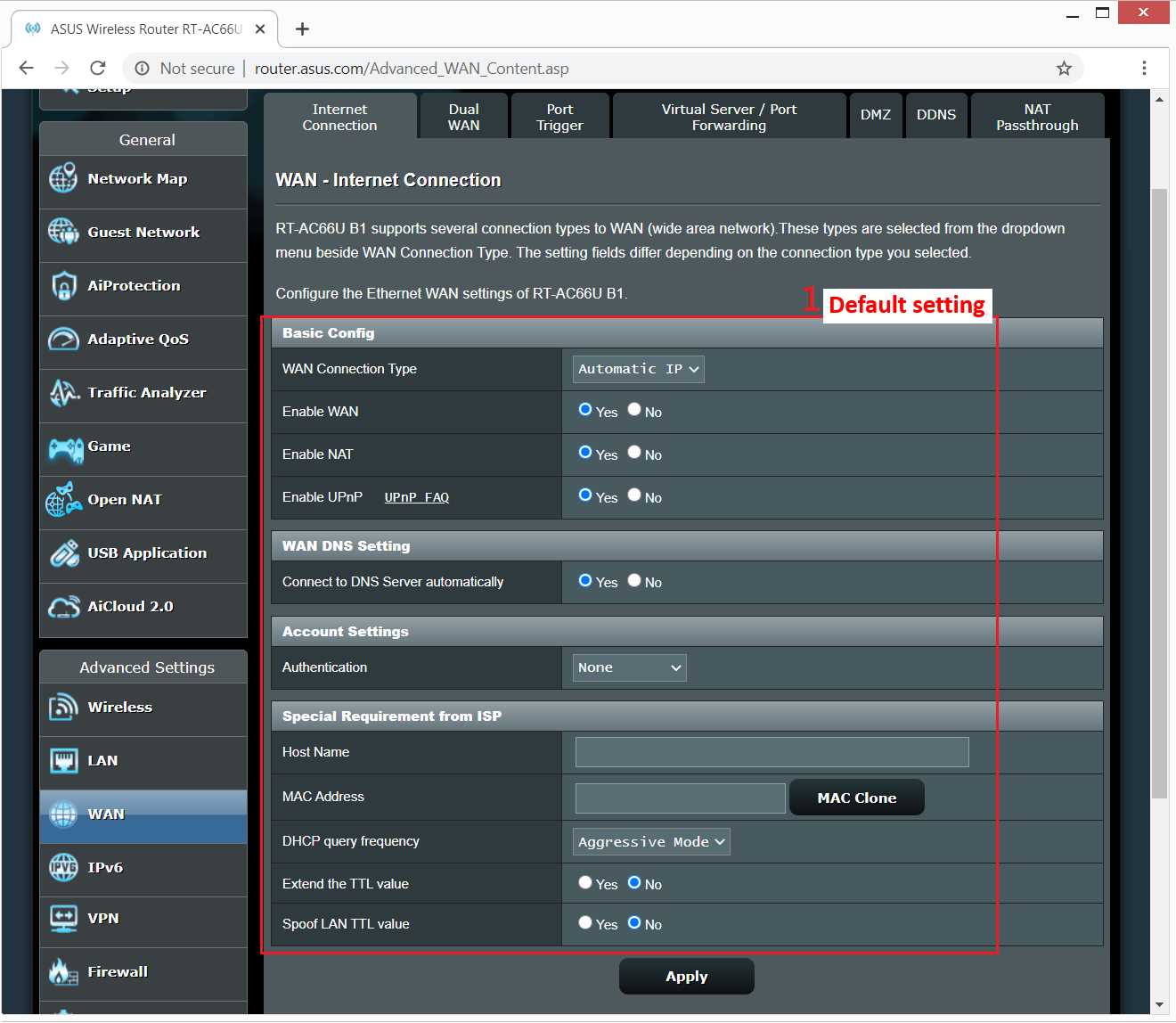The height and width of the screenshot is (1023, 1176).
Task: Open WAN Connection Type dropdown
Action: click(x=639, y=369)
